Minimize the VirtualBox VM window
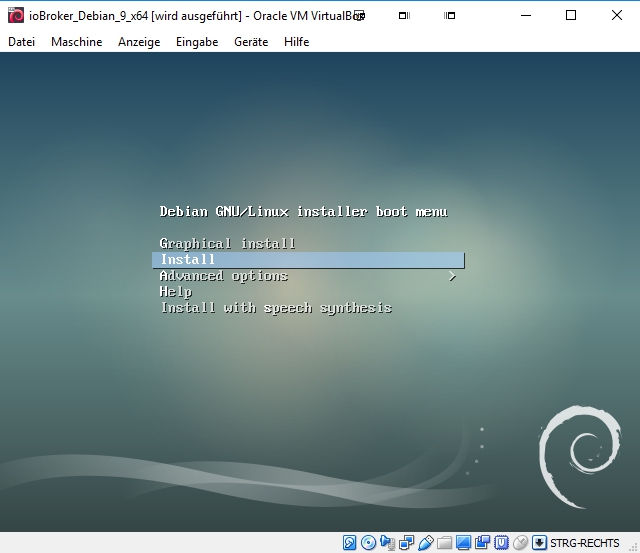Screen dimensions: 640x553 pos(526,16)
